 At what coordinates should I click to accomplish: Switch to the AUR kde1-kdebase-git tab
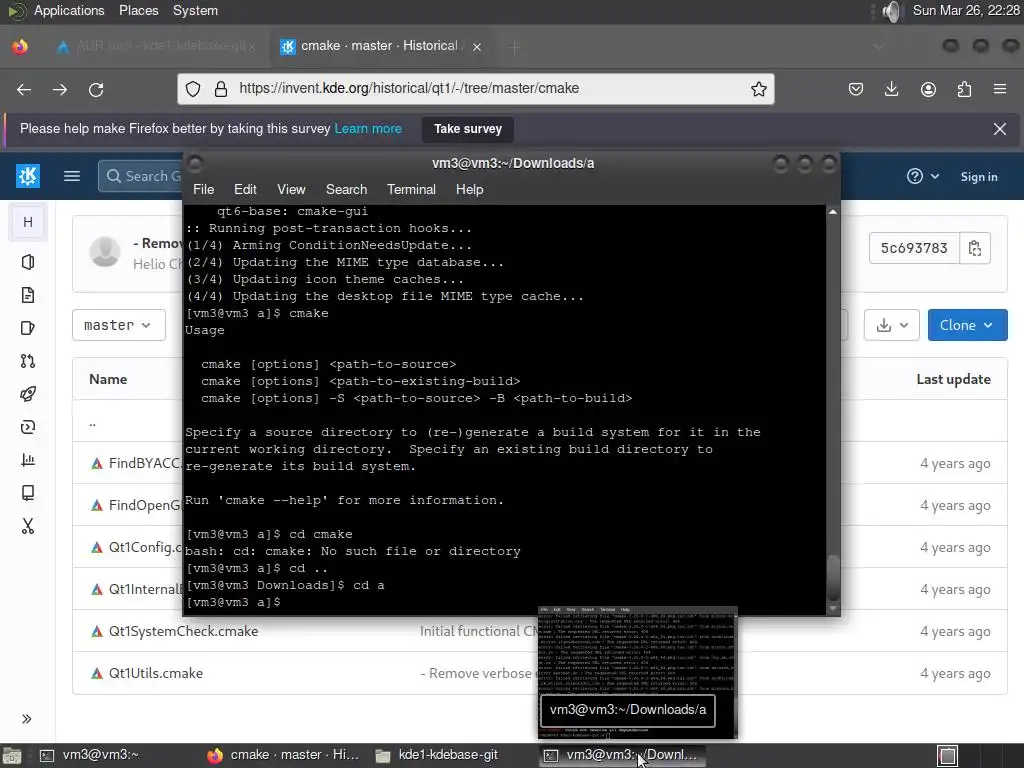153,46
